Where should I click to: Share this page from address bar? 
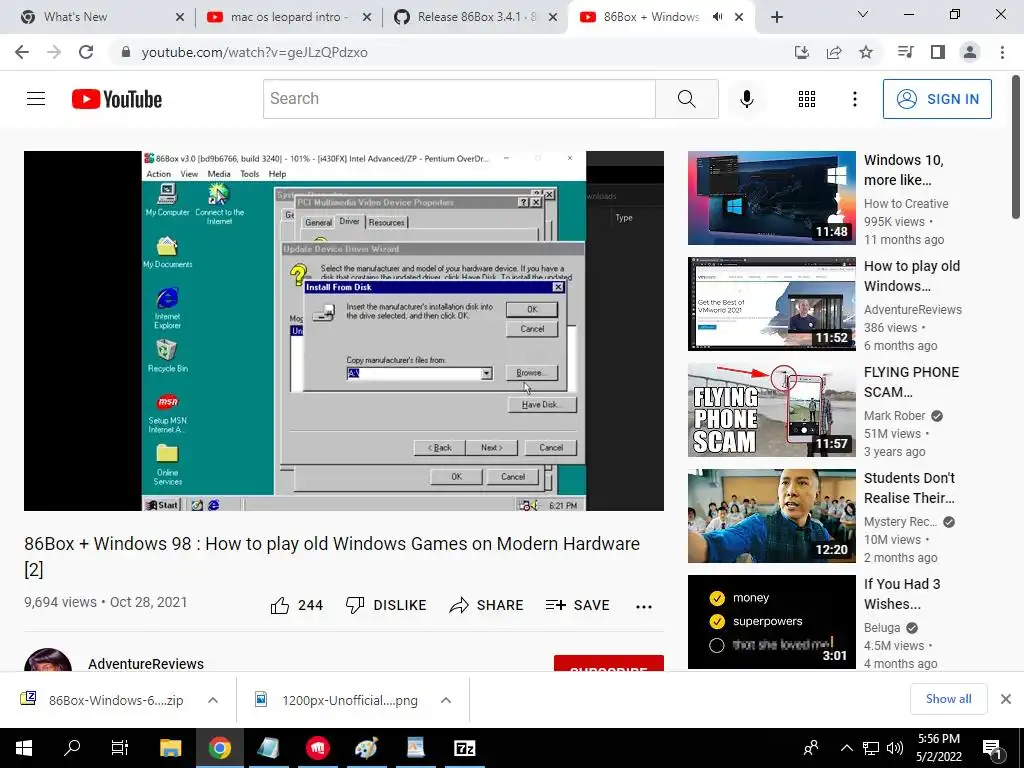(834, 52)
